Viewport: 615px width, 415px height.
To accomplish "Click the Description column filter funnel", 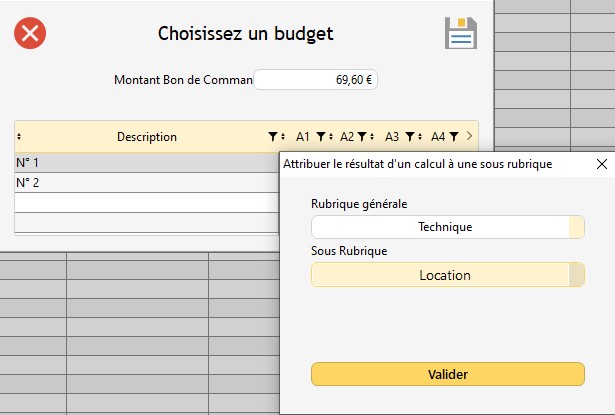I will point(273,136).
